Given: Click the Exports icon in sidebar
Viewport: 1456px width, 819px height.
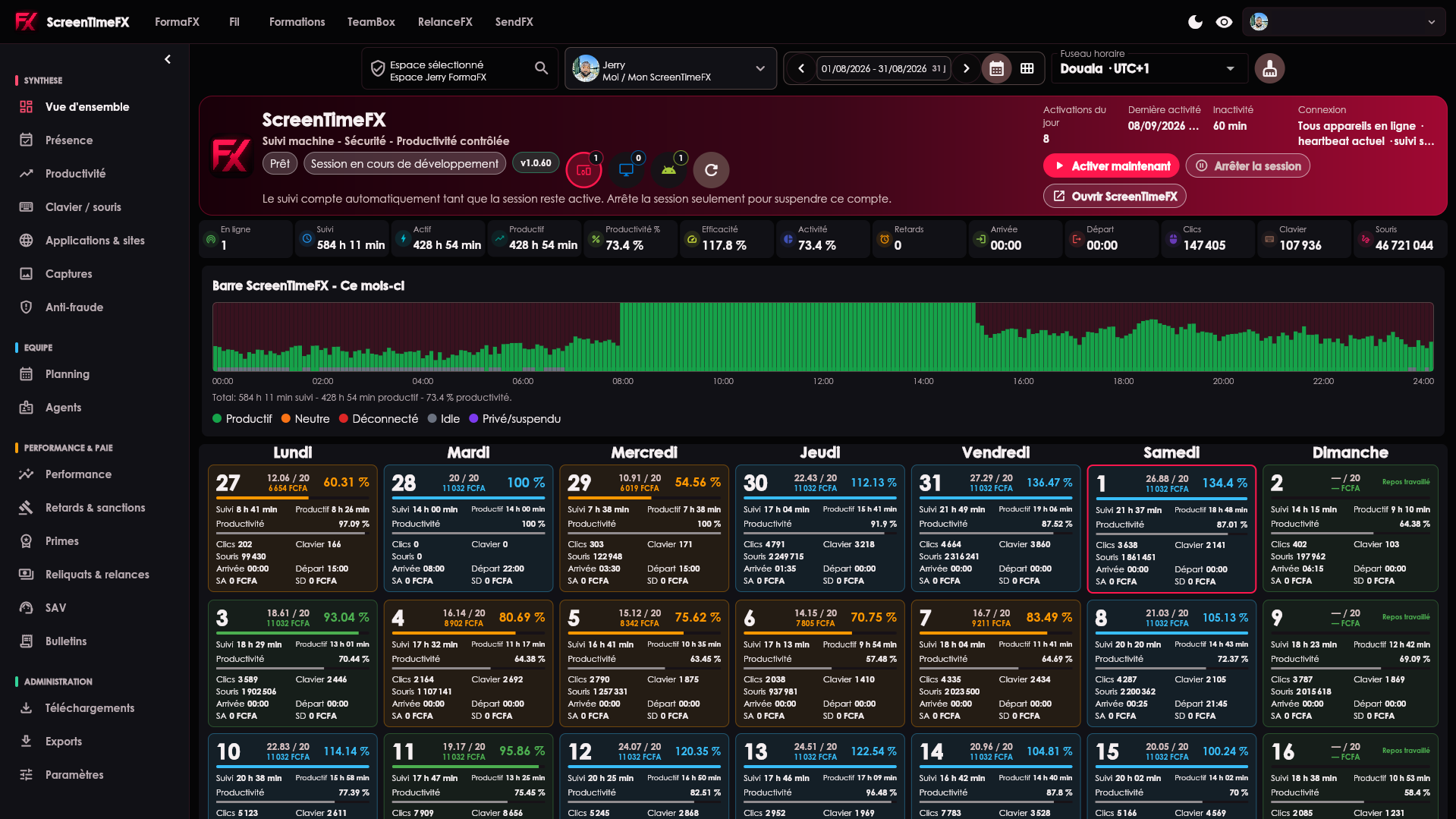Looking at the screenshot, I should 27,742.
